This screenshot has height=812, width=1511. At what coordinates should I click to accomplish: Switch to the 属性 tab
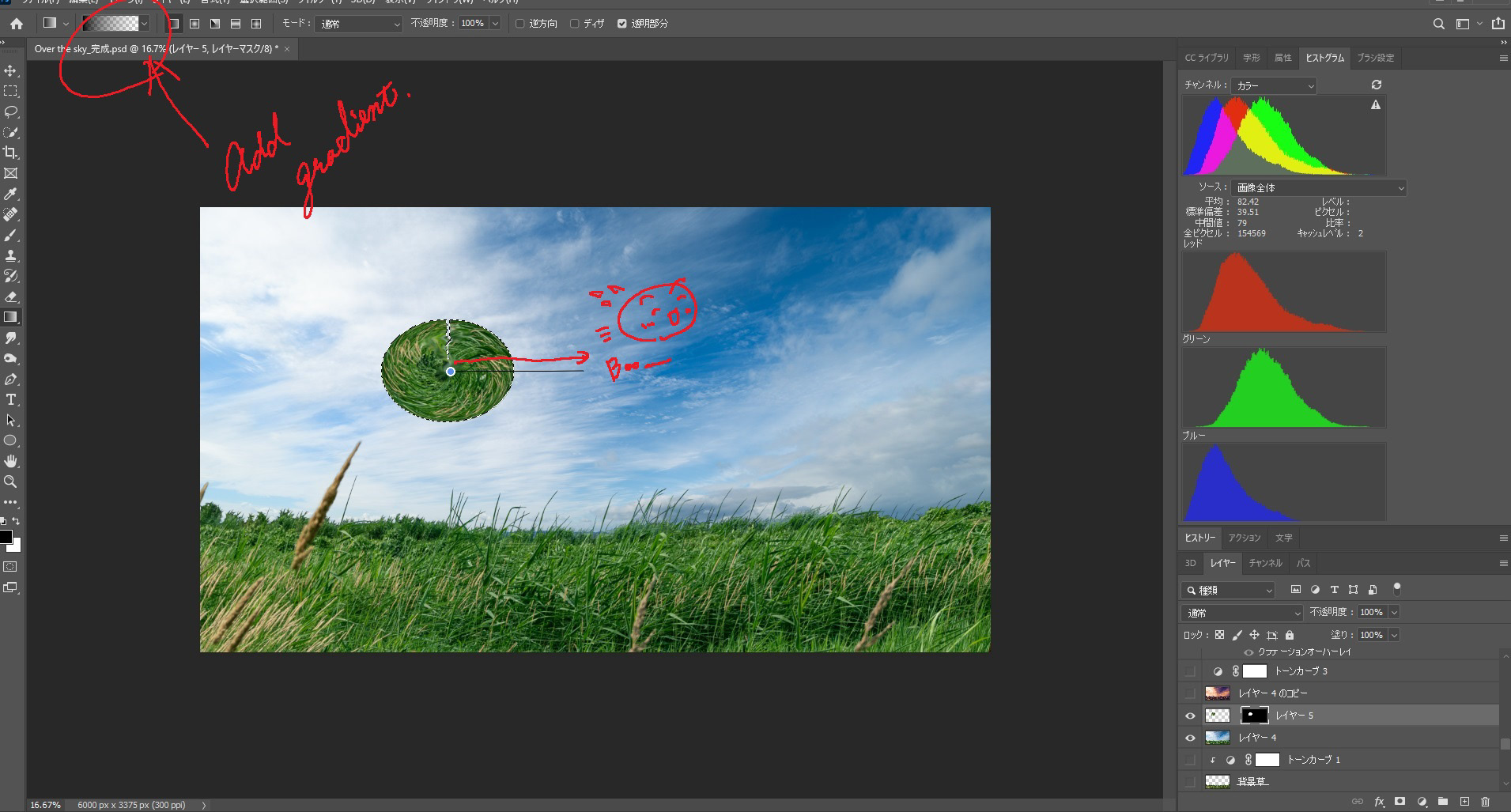pos(1282,58)
